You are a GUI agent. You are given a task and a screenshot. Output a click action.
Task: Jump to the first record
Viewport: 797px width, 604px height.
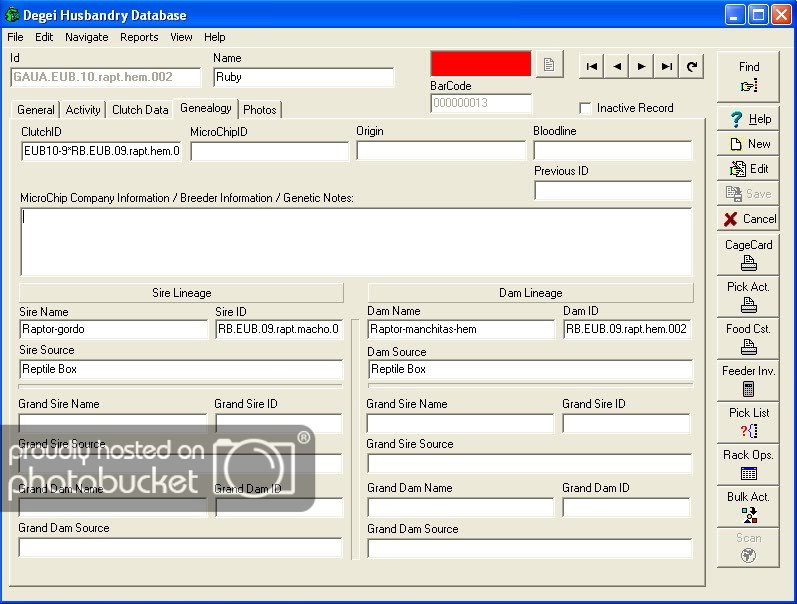coord(592,66)
